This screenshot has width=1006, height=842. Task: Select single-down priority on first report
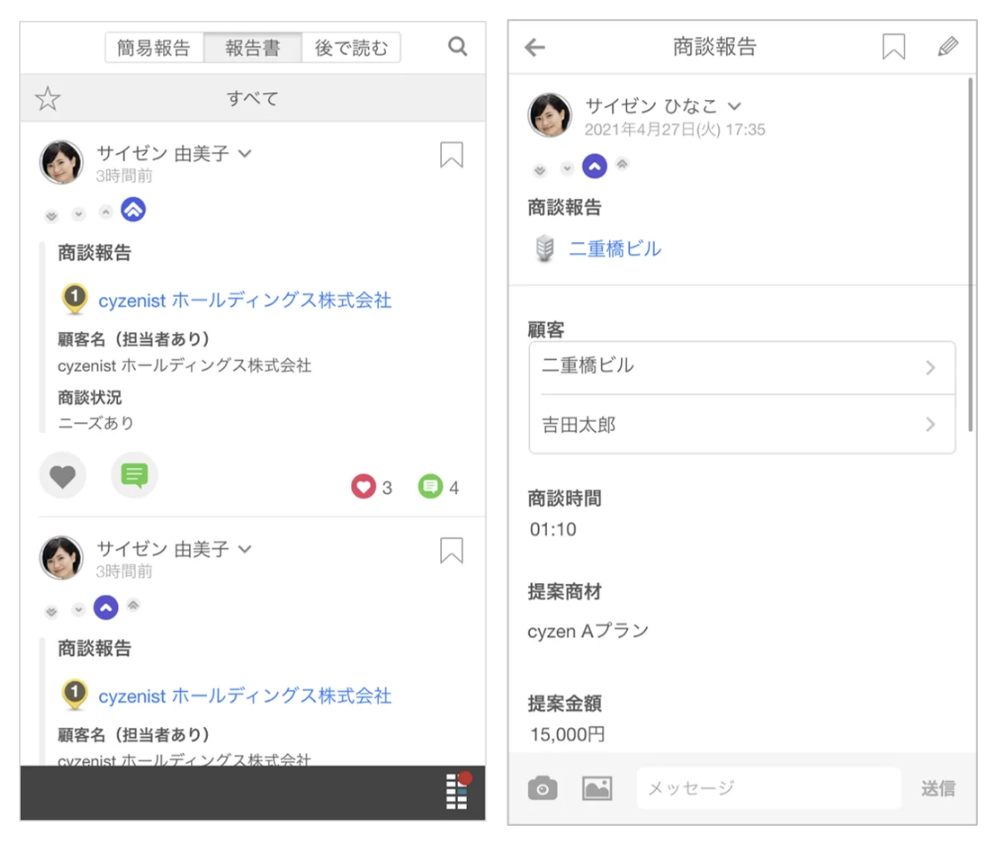coord(78,213)
